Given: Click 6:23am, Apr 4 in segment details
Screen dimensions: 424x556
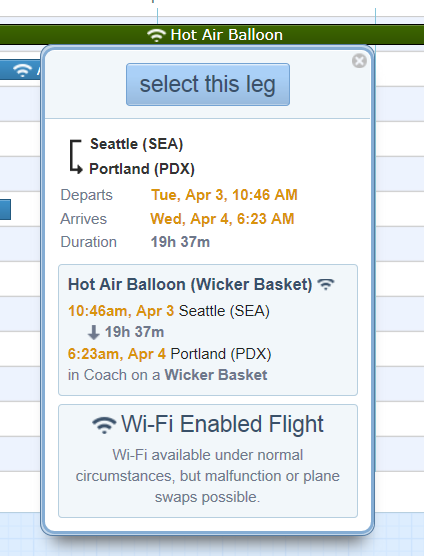Looking at the screenshot, I should 117,354.
